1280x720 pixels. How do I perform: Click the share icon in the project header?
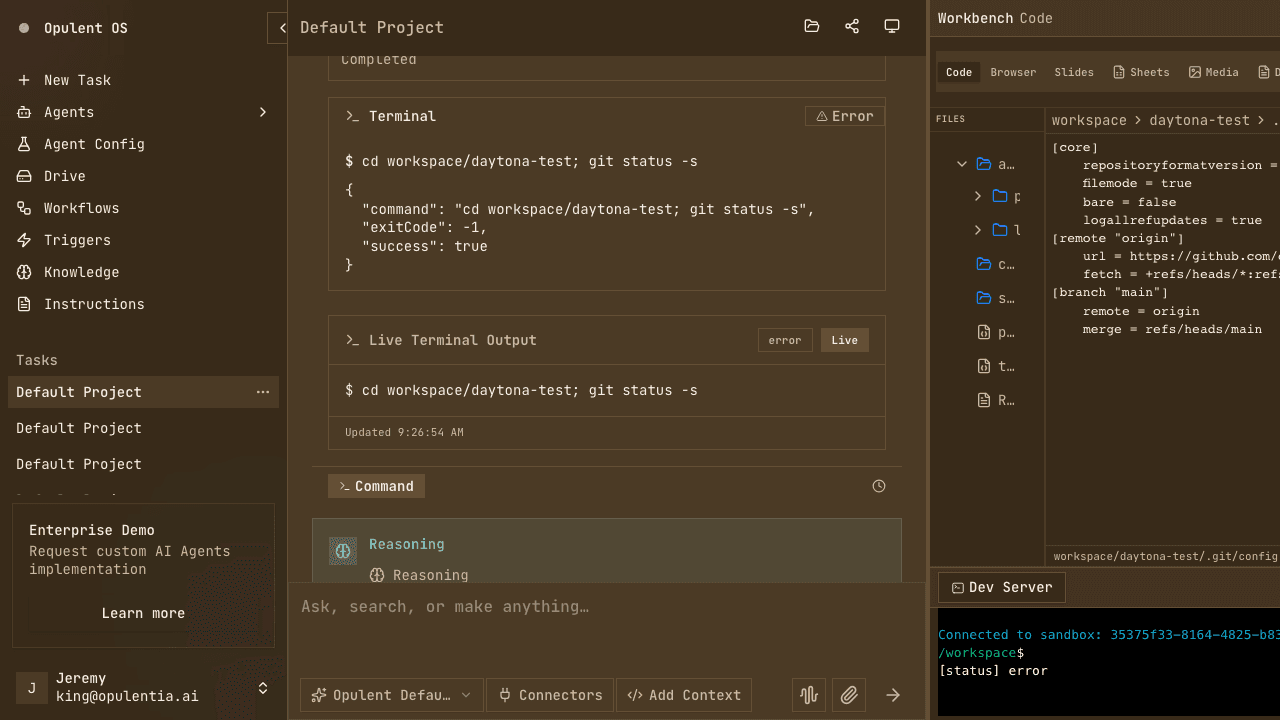(851, 26)
